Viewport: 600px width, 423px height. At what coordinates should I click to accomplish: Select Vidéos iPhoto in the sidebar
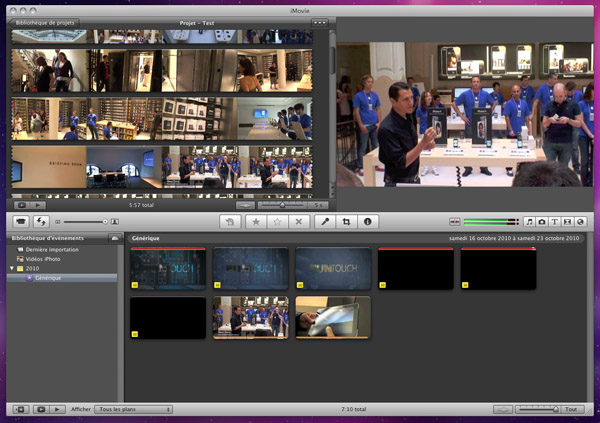43,259
